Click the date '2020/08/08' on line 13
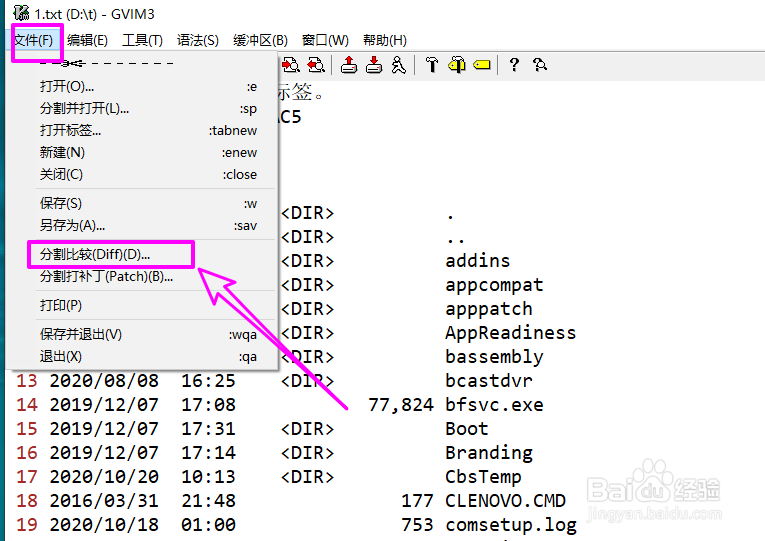The image size is (765, 541). point(104,381)
